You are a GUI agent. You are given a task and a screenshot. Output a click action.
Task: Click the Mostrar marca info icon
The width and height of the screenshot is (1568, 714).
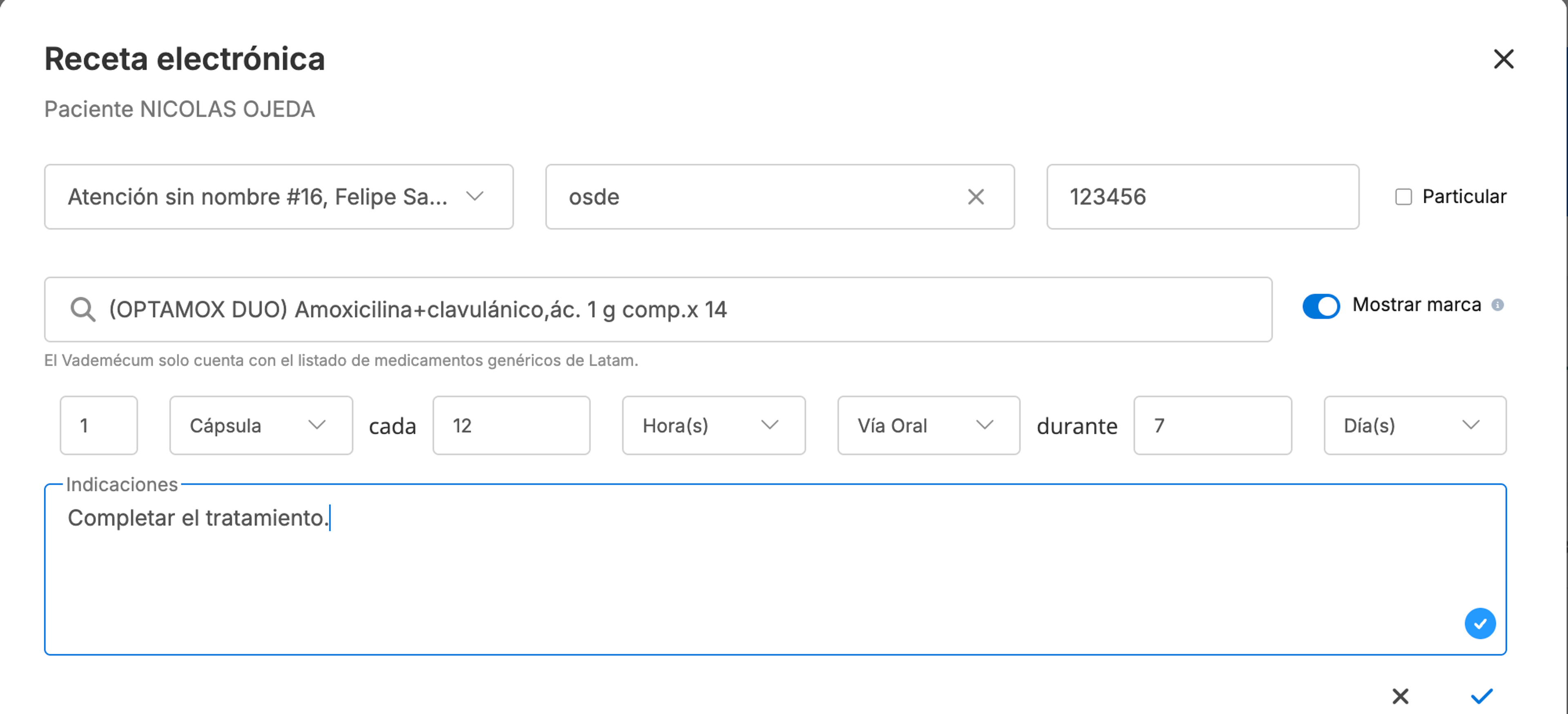(1497, 305)
